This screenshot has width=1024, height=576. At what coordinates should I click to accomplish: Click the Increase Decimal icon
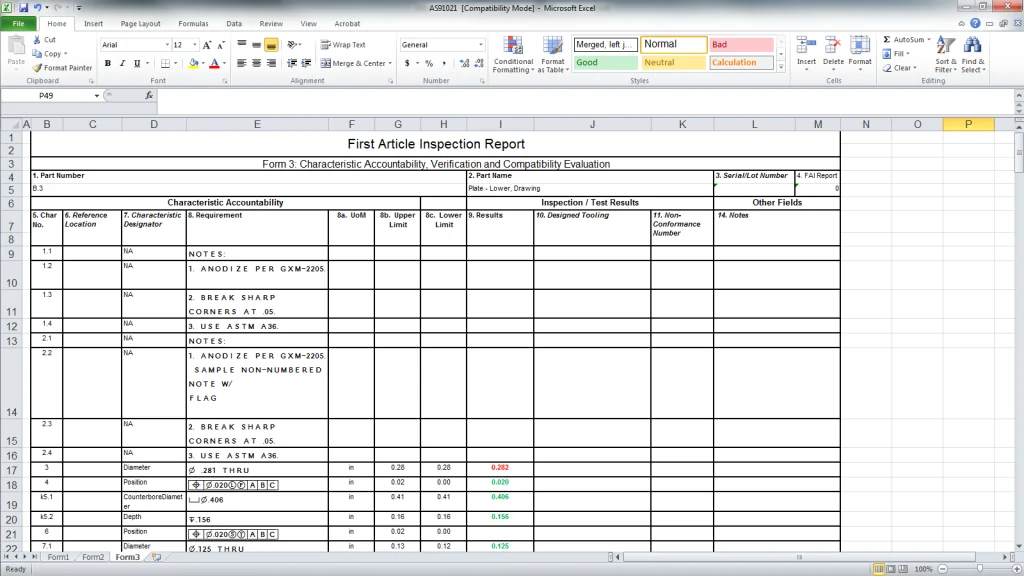pos(463,62)
